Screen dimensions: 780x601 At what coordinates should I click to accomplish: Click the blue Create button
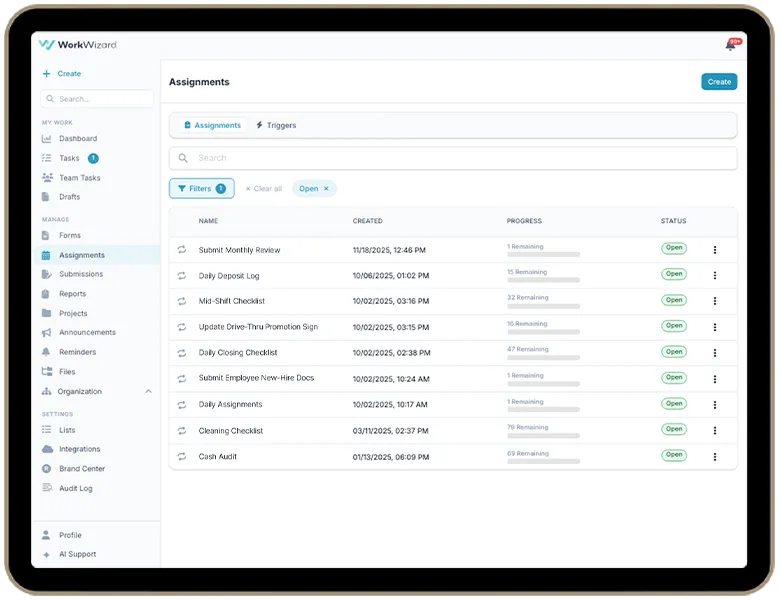(x=718, y=82)
